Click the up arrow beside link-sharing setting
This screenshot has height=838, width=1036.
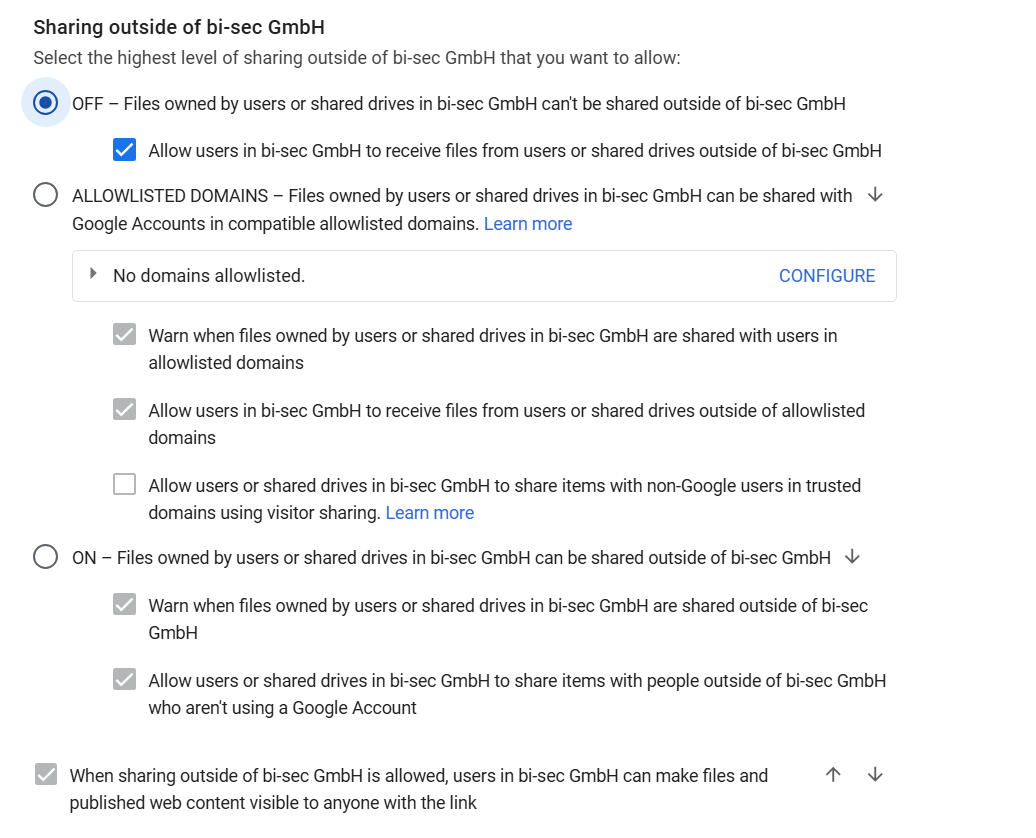click(833, 775)
